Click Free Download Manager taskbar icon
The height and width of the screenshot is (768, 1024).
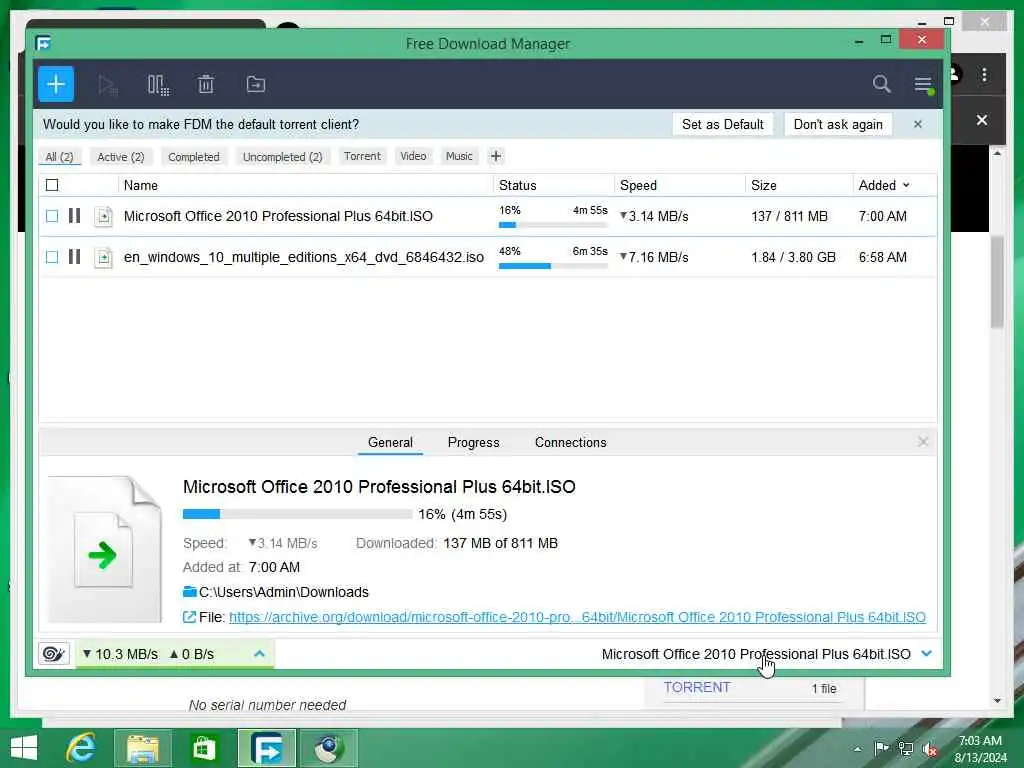click(266, 748)
